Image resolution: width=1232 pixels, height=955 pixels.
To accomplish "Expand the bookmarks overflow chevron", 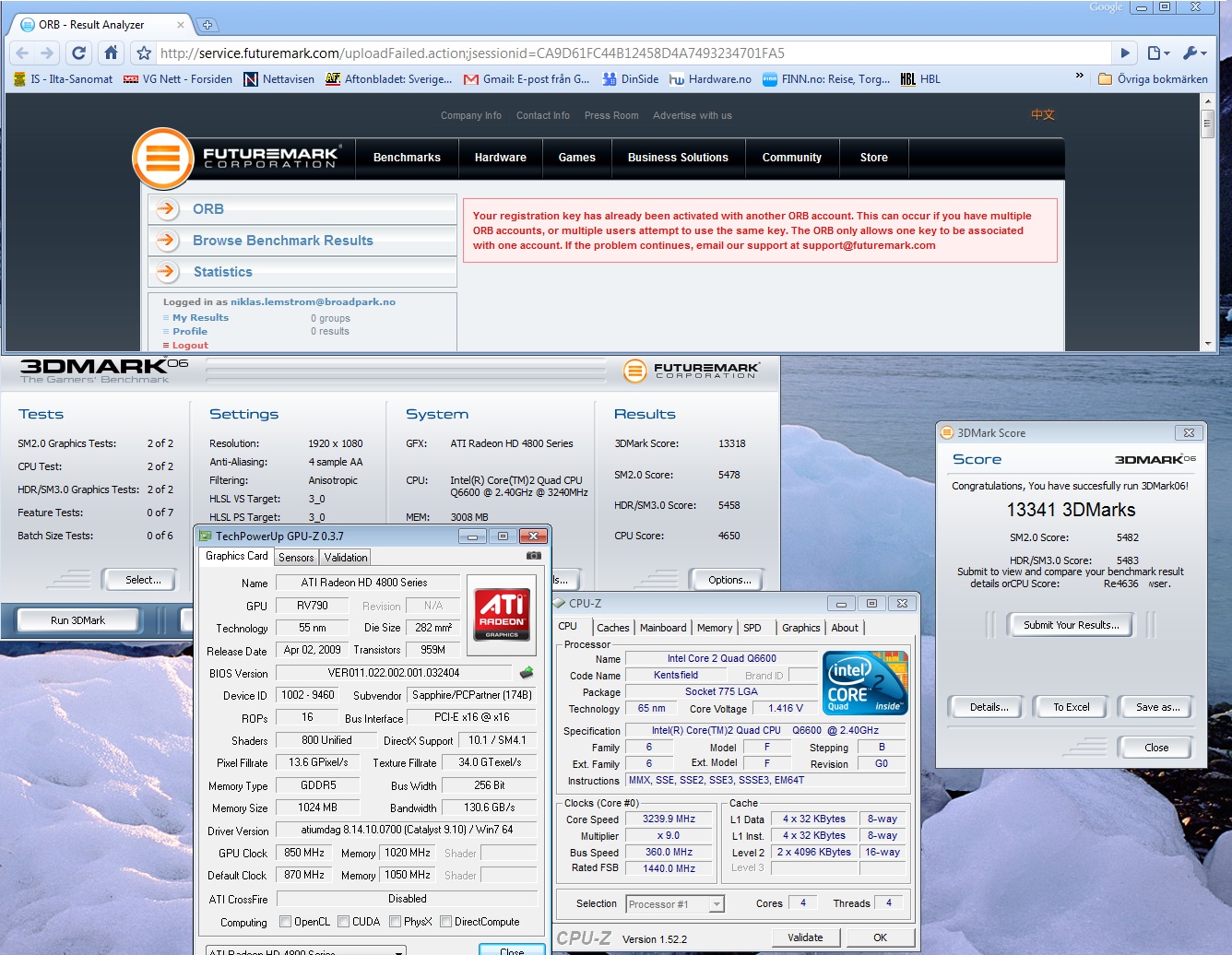I will coord(1079,77).
